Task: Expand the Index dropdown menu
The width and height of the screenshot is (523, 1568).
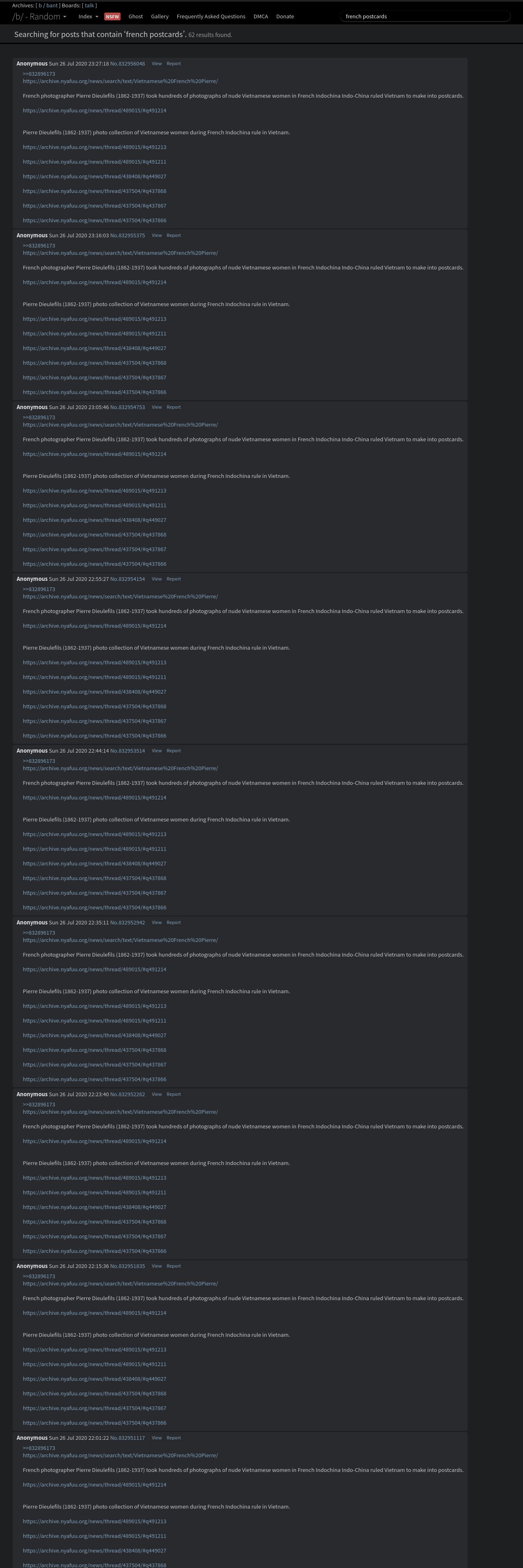Action: [88, 16]
